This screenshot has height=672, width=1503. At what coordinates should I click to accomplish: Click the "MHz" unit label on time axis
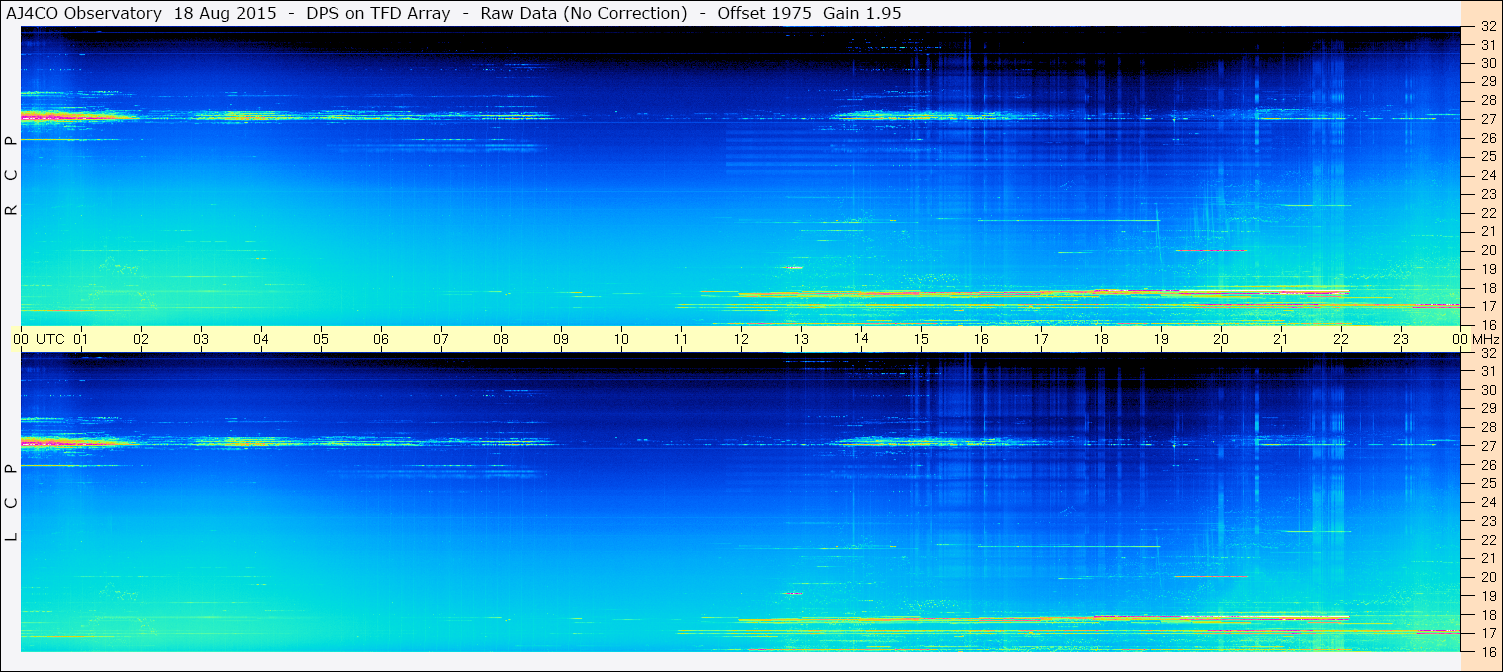(1485, 339)
